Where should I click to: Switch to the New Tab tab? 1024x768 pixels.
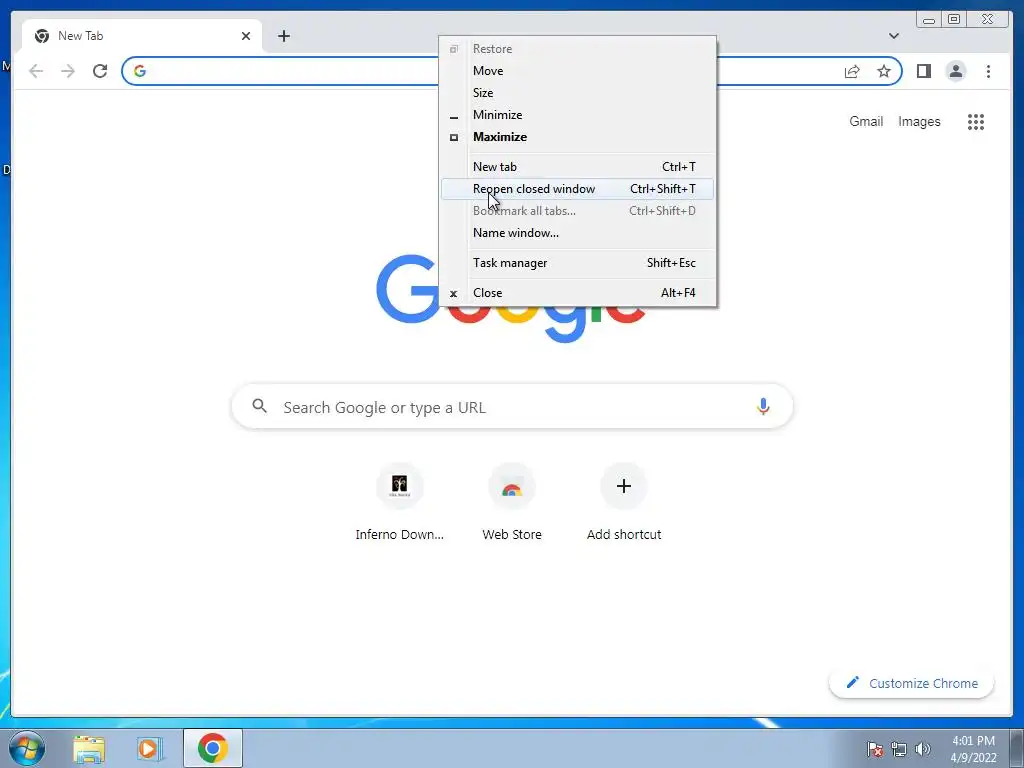142,36
